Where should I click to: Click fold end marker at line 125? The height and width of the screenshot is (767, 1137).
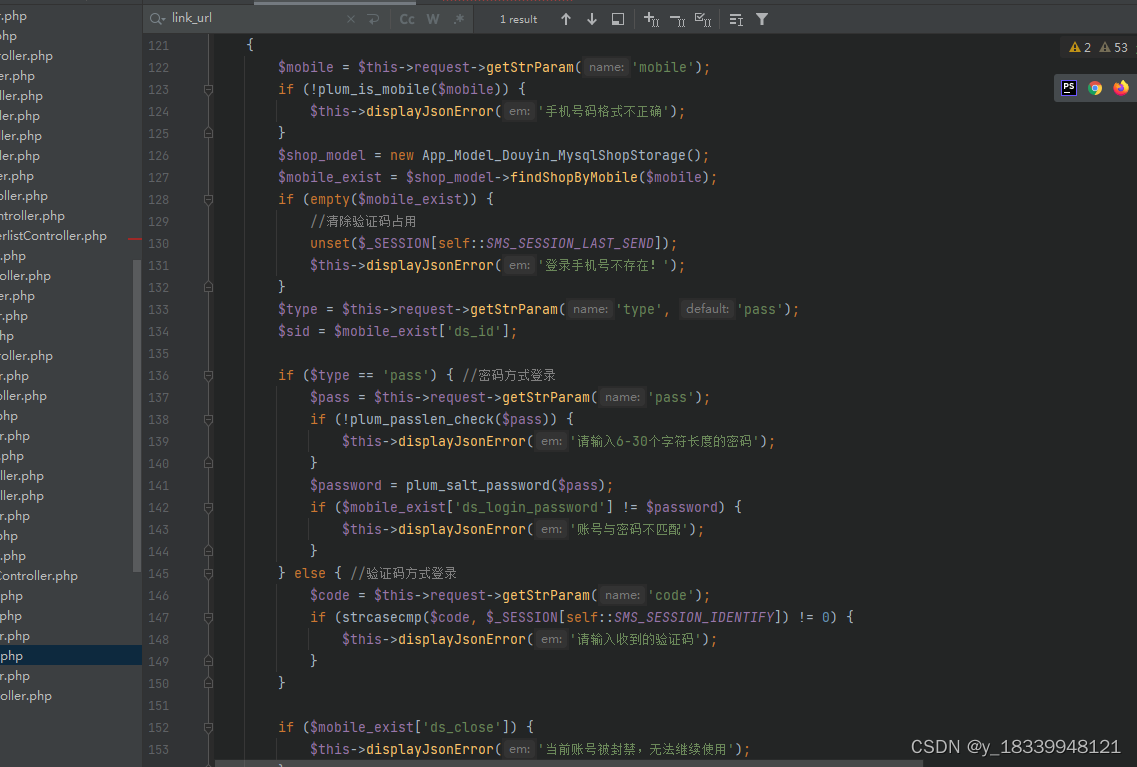(x=208, y=133)
